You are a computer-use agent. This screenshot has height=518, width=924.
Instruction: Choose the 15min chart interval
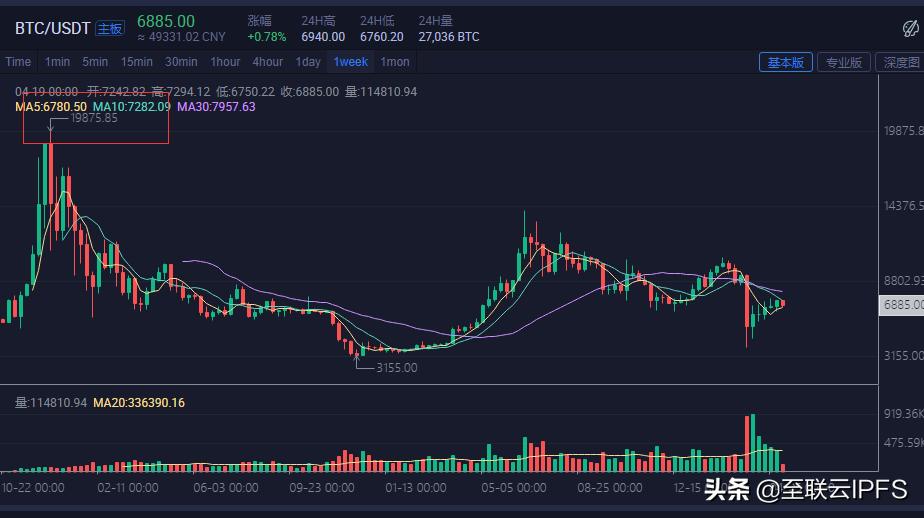tap(136, 62)
